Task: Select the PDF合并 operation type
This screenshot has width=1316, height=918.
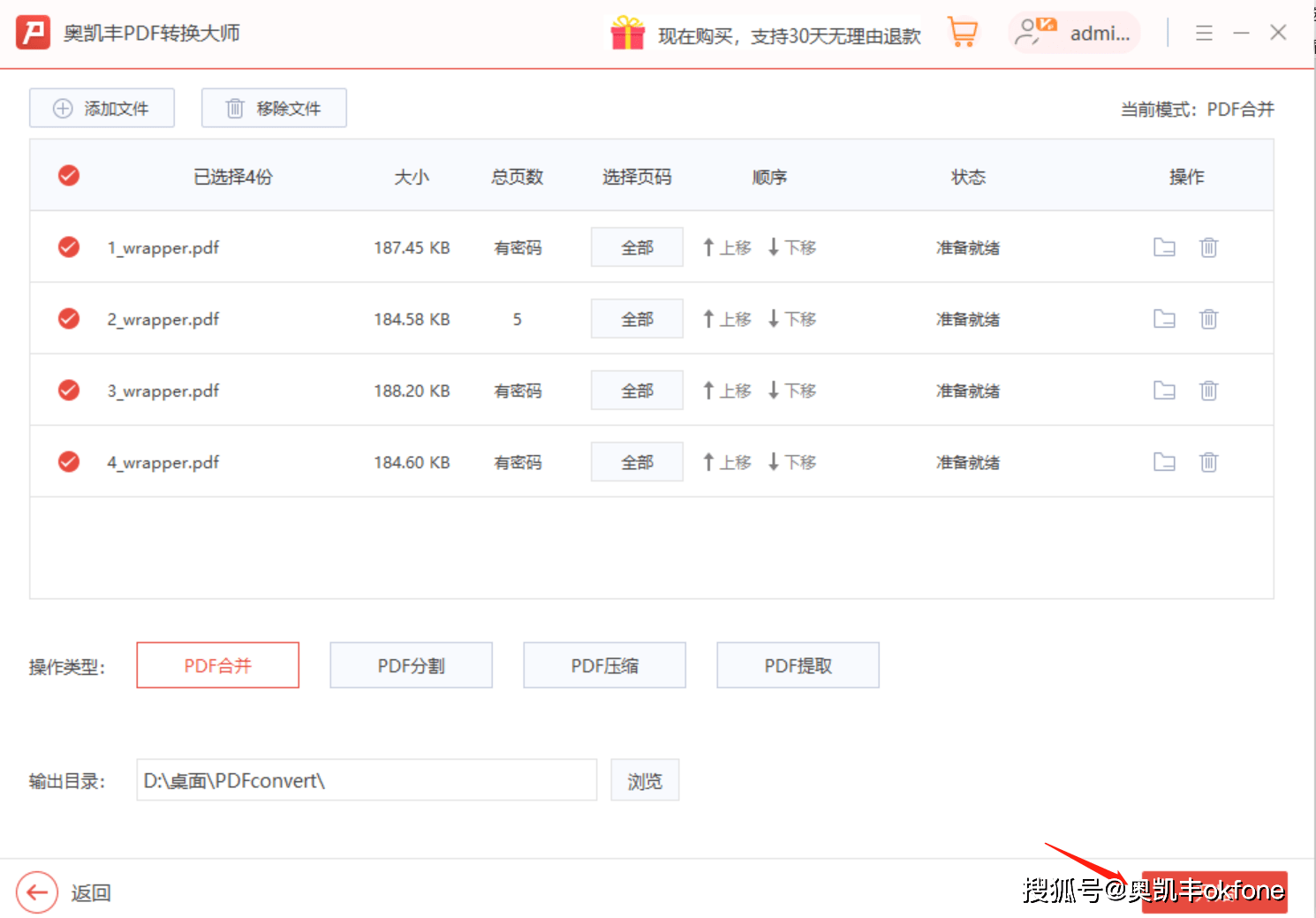Action: (x=217, y=665)
